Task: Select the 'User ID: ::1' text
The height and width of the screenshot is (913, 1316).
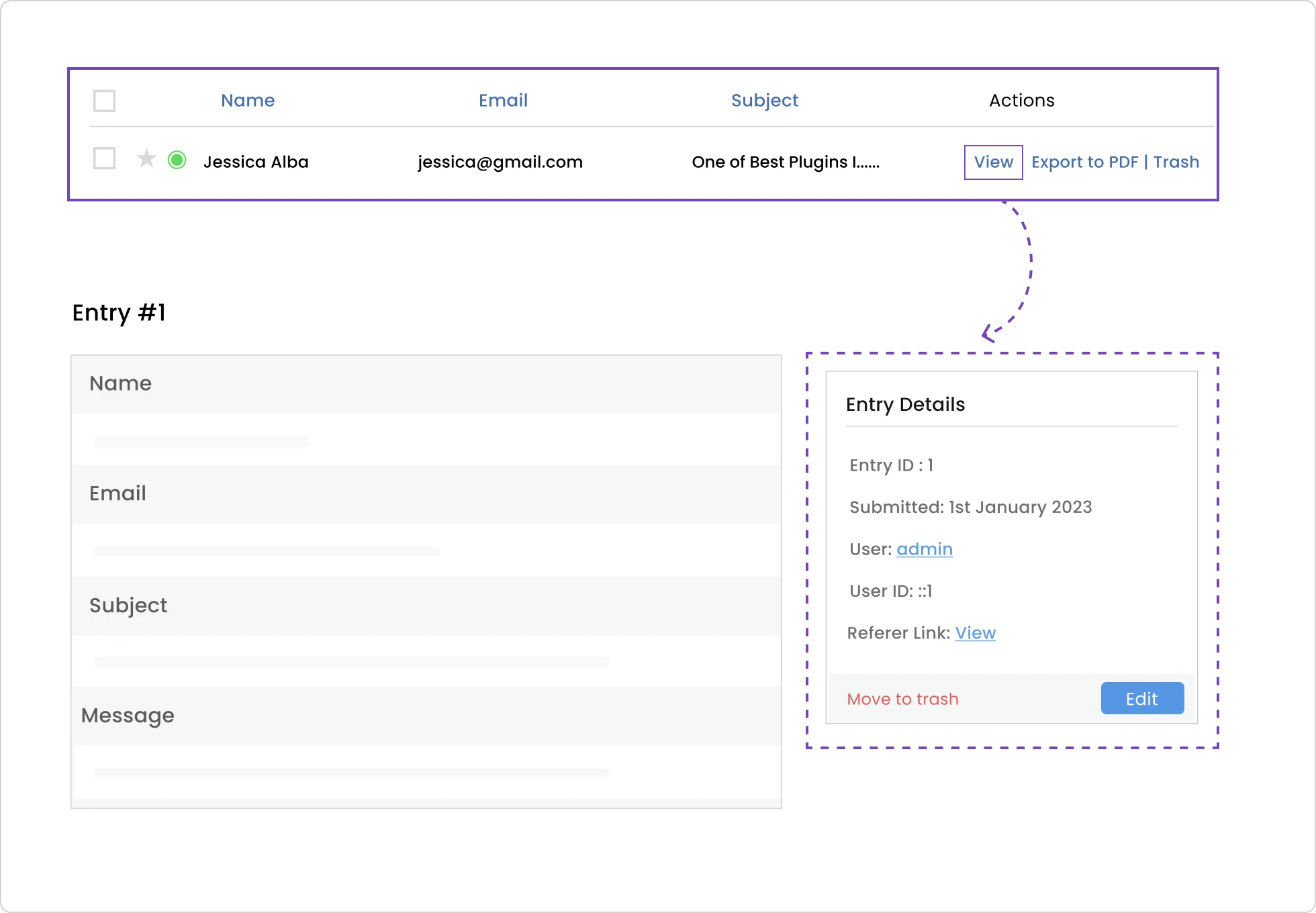Action: [890, 591]
